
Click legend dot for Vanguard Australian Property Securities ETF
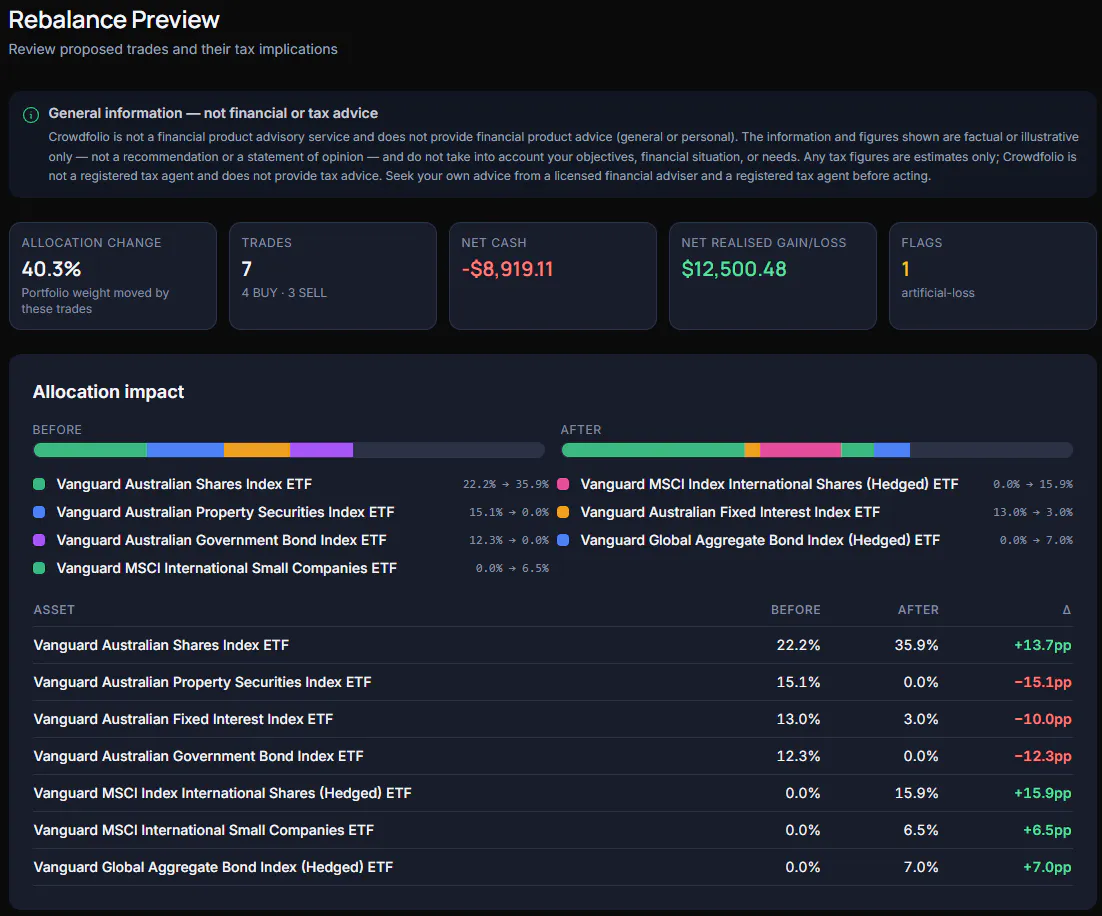(x=39, y=512)
